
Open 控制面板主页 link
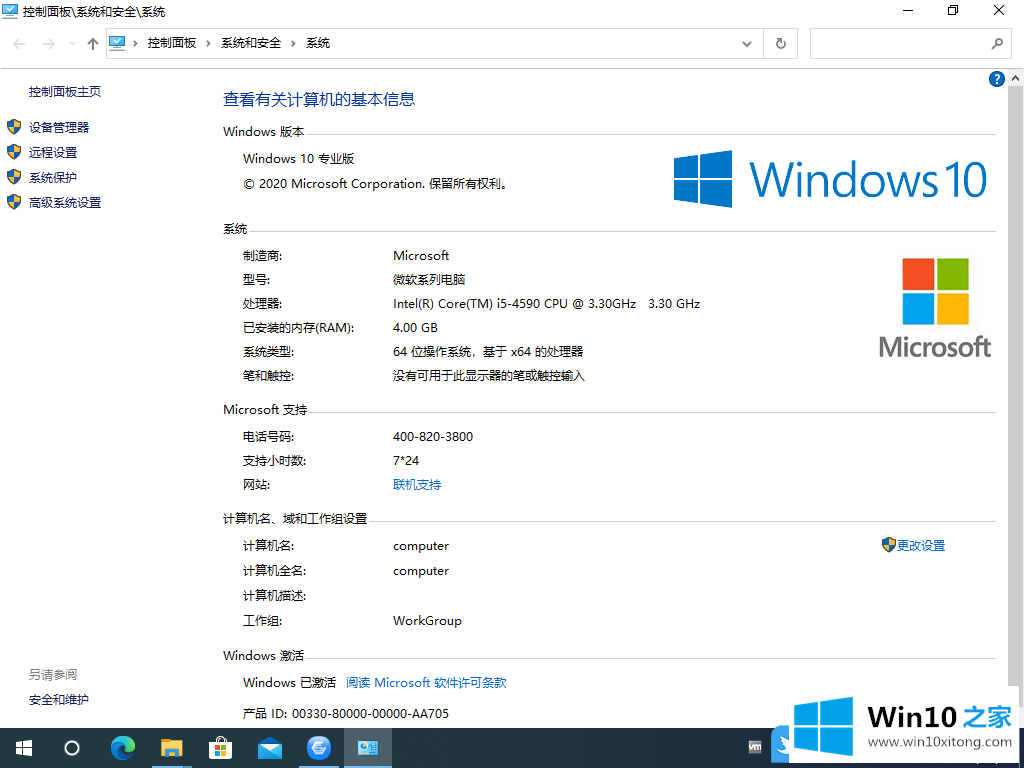(65, 91)
